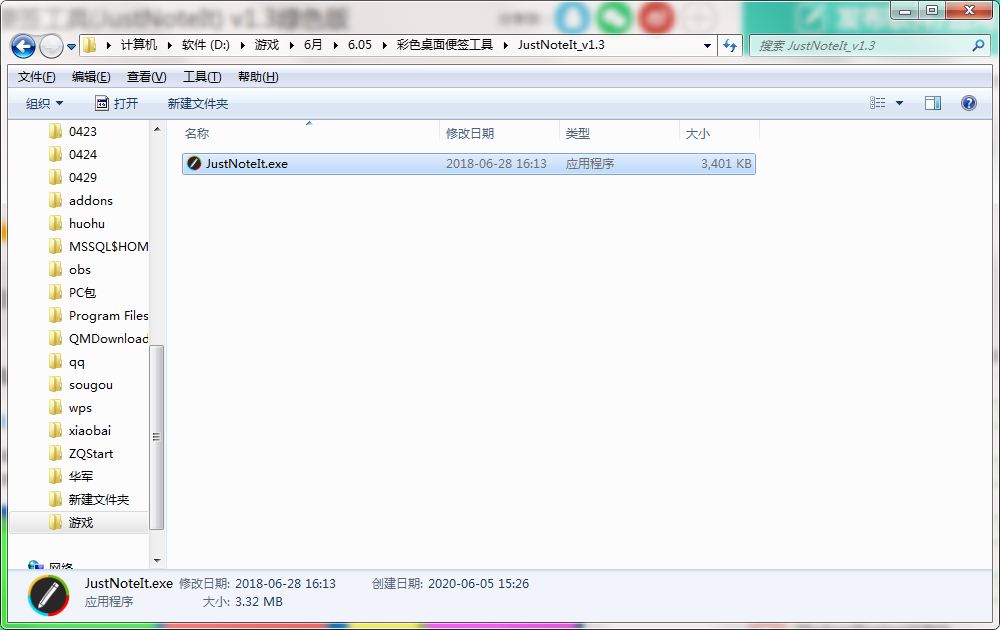Sort by the 类型 column header

619,133
